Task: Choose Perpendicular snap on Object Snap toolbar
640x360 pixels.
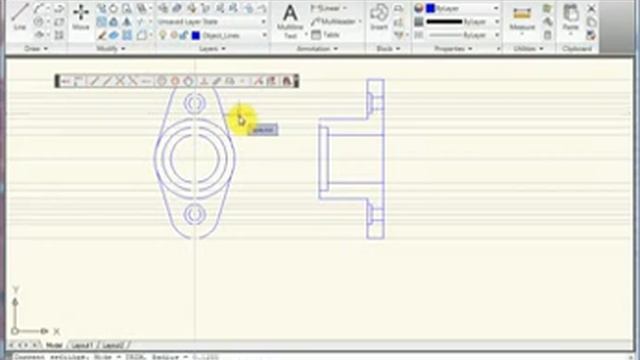Action: (x=204, y=81)
